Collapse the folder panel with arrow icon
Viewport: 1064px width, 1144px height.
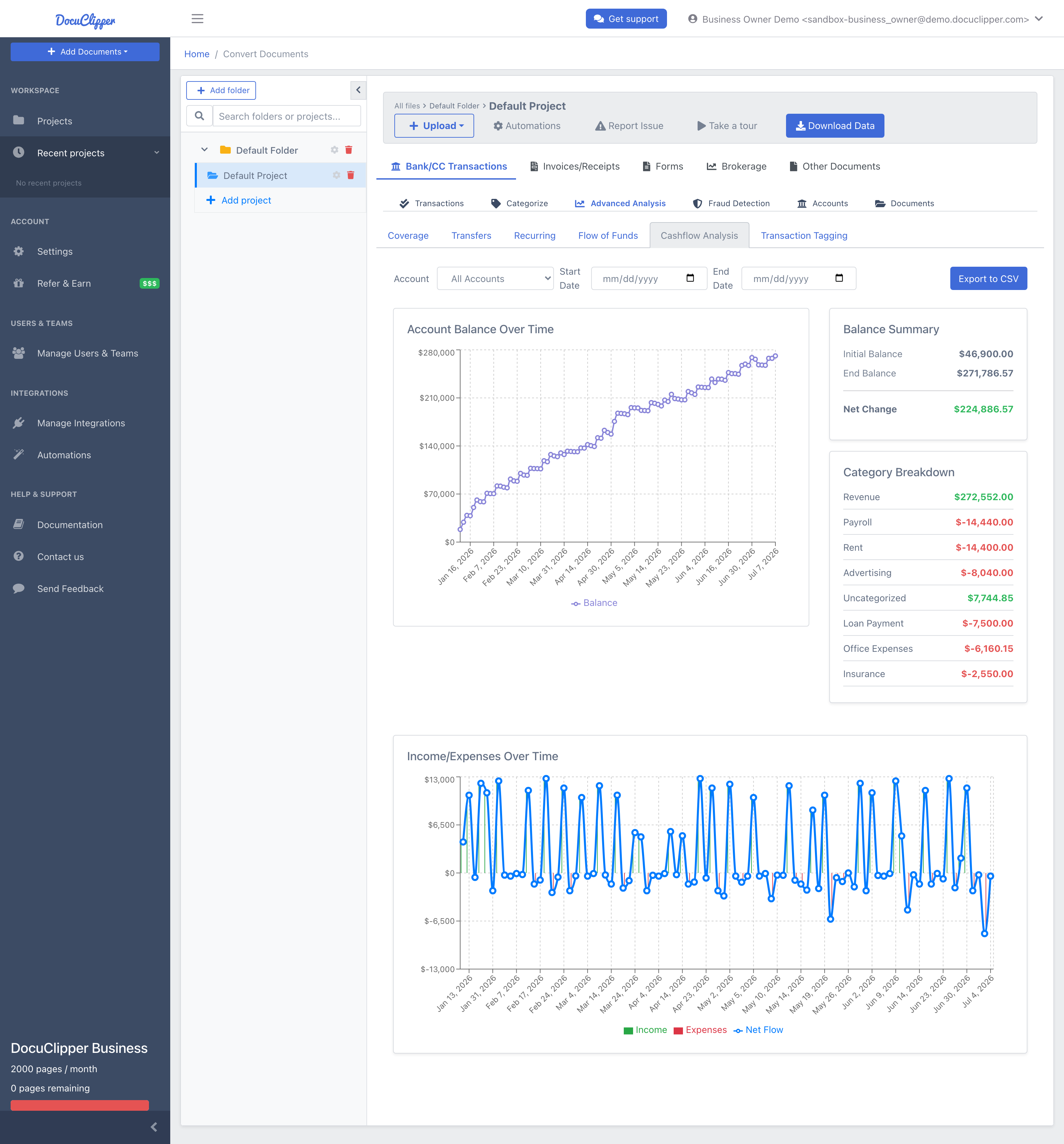tap(358, 90)
